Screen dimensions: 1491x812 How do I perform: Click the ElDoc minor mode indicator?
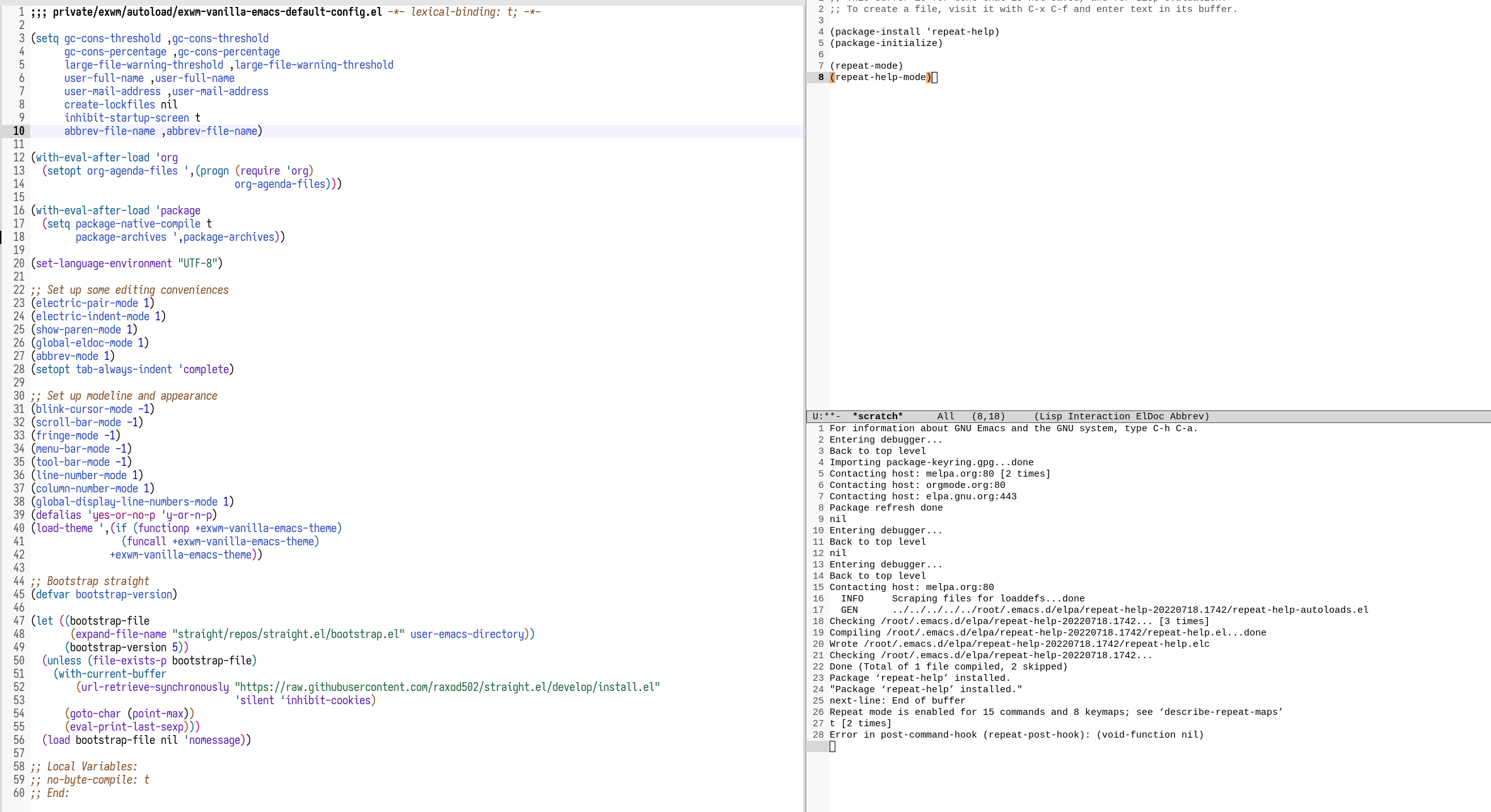[1149, 416]
